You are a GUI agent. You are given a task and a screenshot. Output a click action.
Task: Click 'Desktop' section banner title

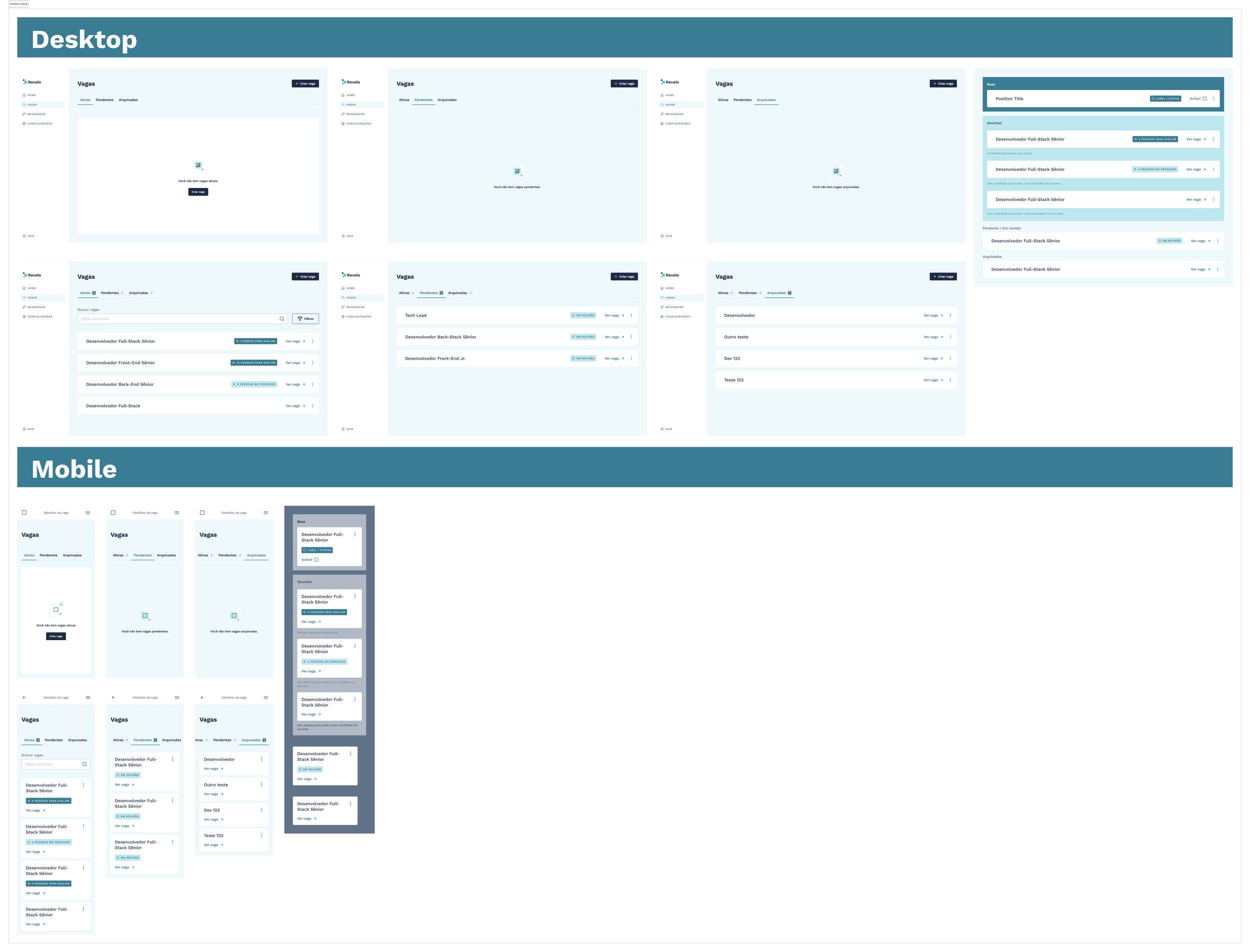[84, 39]
